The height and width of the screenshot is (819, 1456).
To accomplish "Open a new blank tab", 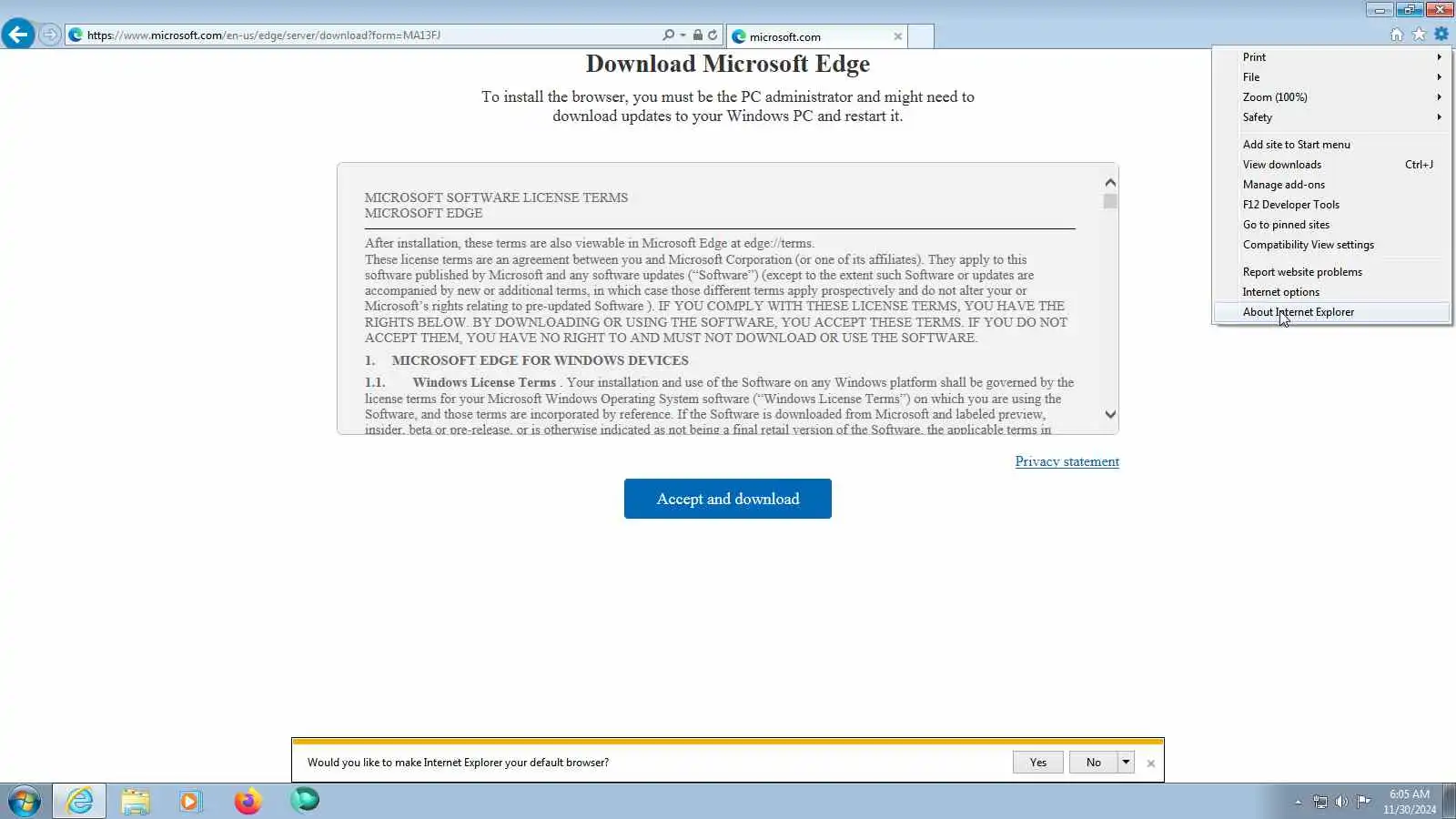I will click(x=921, y=36).
